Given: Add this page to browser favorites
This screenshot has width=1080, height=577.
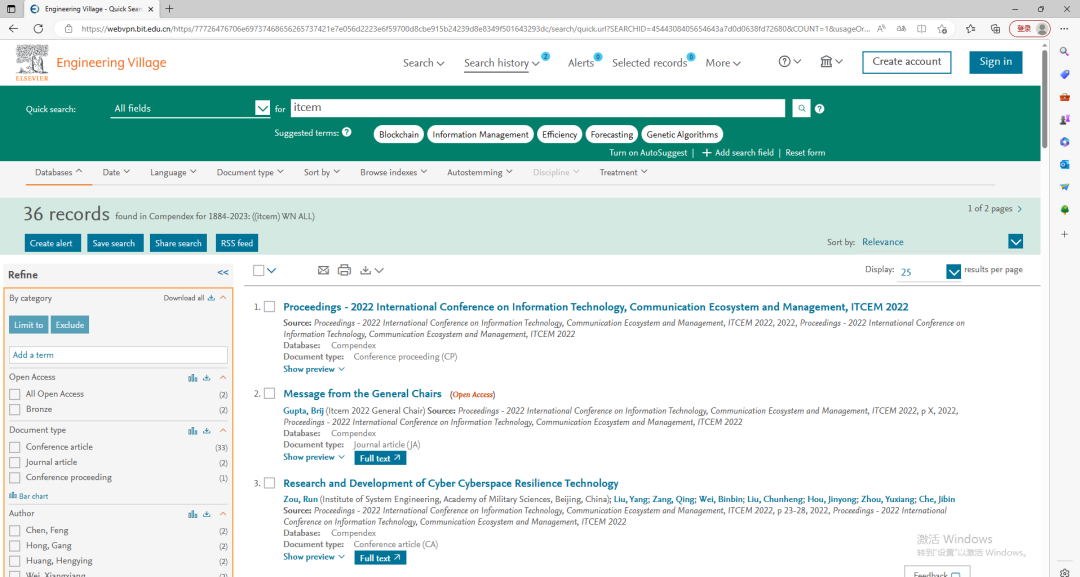Looking at the screenshot, I should [942, 28].
